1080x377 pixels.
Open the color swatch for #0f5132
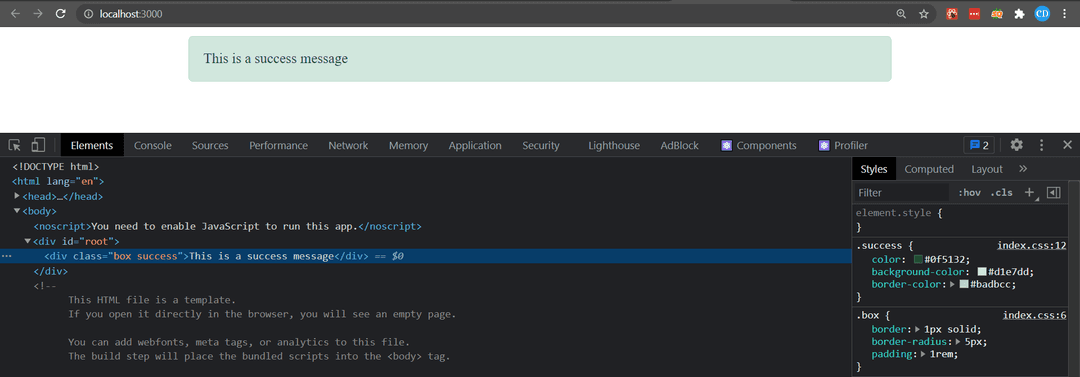point(918,260)
